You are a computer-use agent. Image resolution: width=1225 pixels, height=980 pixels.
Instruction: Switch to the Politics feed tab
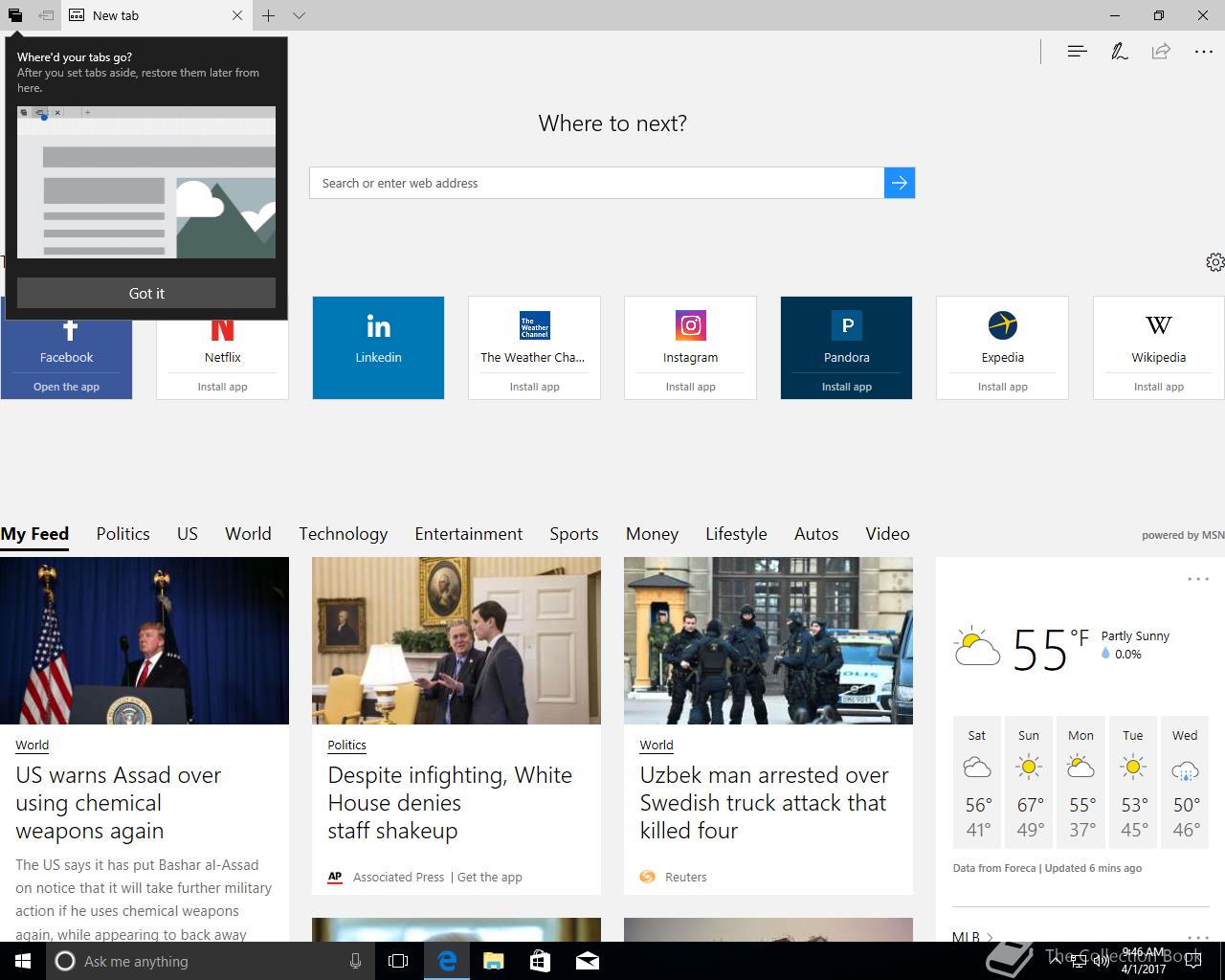pyautogui.click(x=122, y=534)
